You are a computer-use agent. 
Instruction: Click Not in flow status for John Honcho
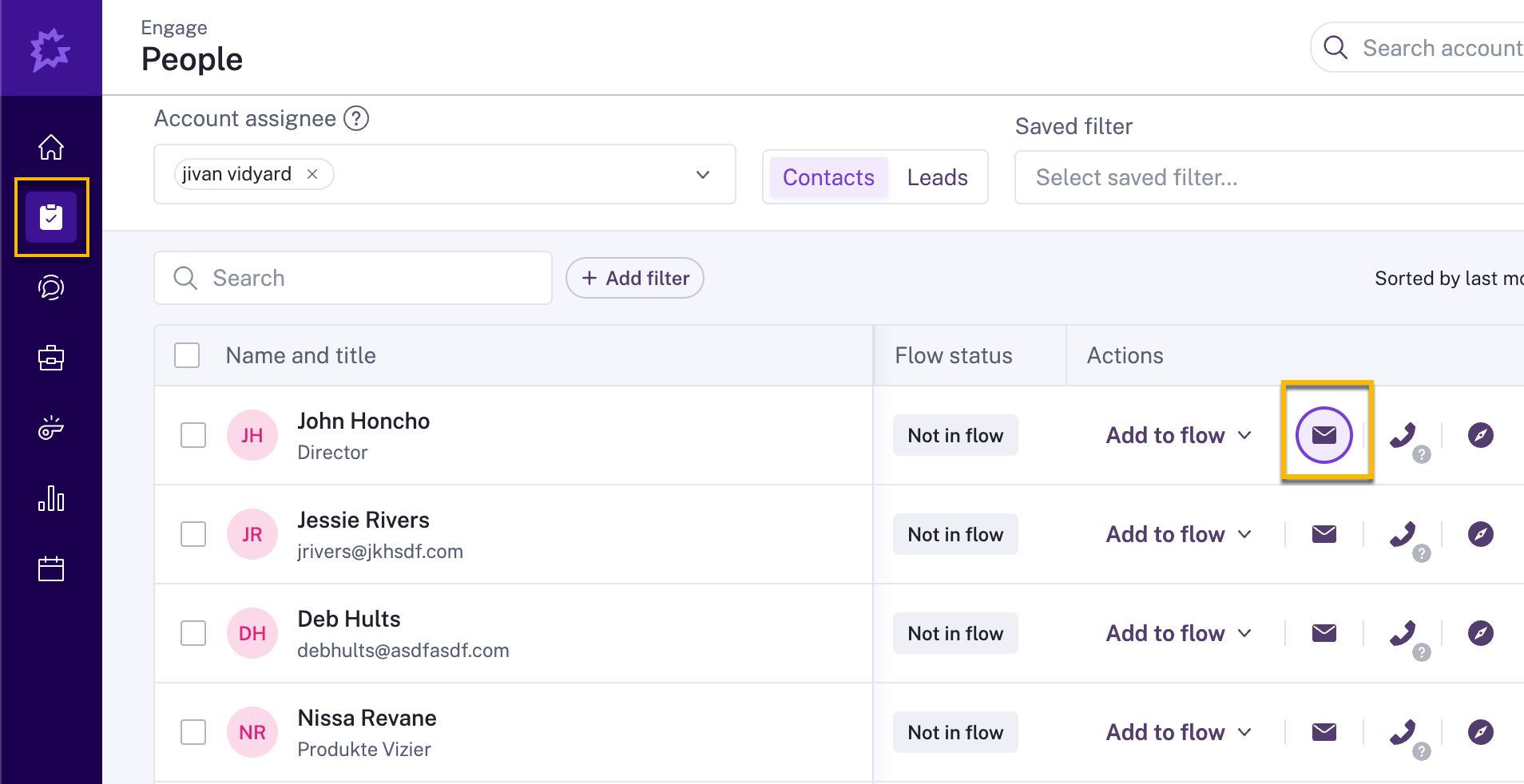tap(955, 435)
